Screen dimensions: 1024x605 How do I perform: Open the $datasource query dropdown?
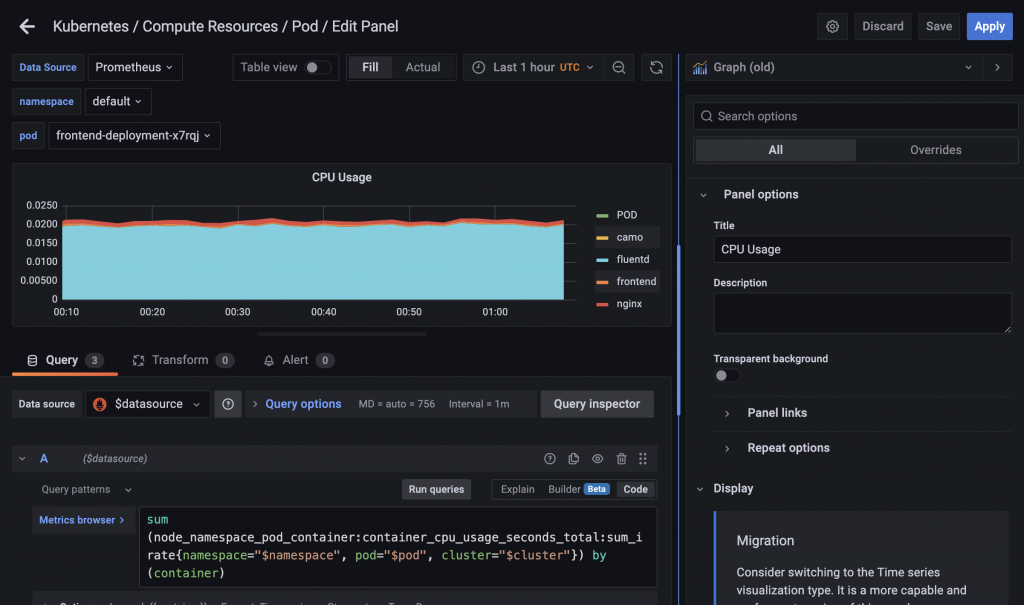(148, 404)
